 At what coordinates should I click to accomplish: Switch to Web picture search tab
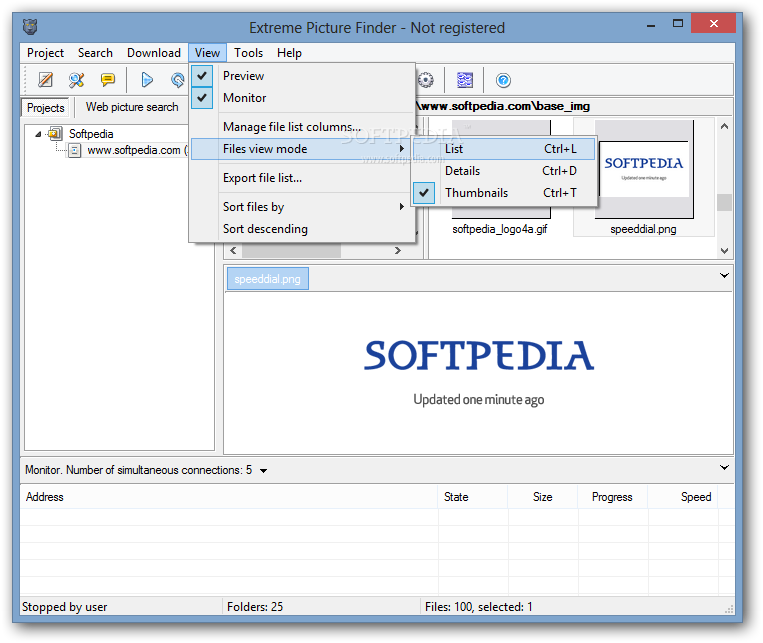132,107
